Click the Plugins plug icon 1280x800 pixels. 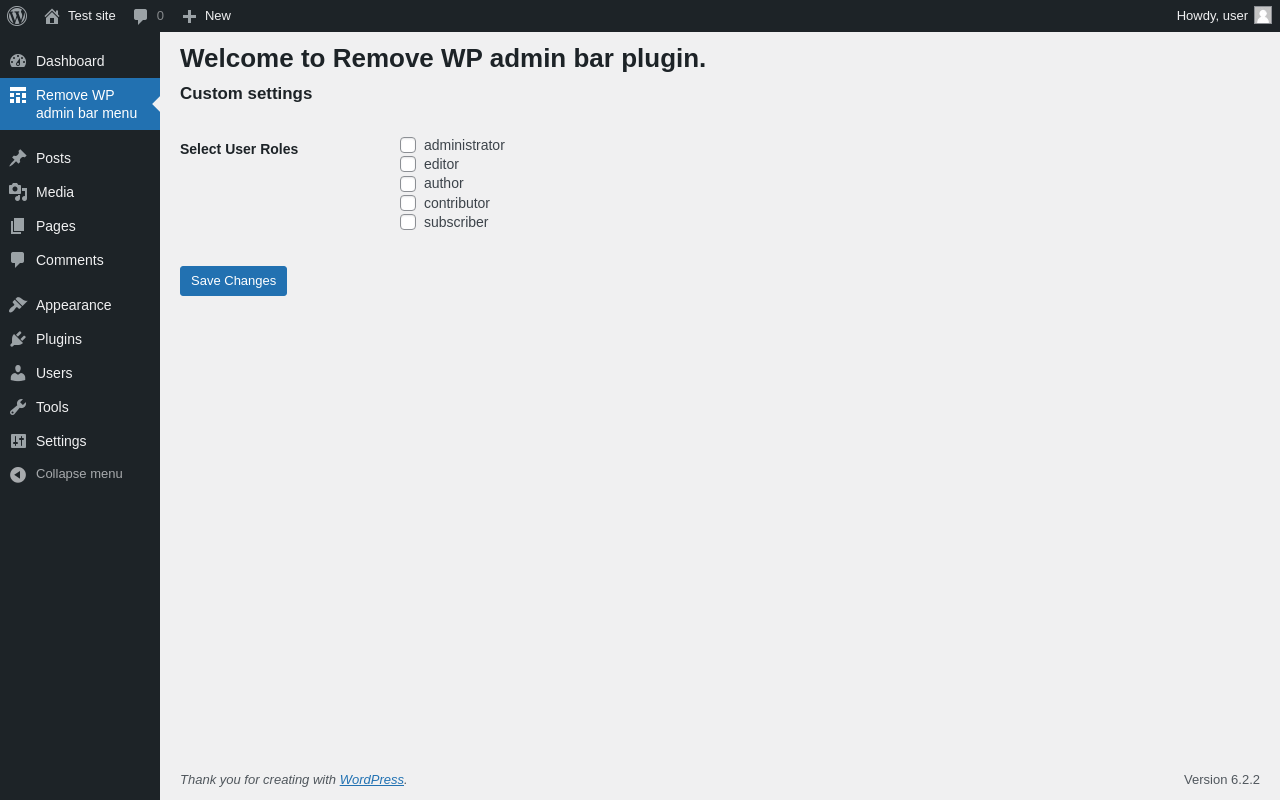click(x=18, y=339)
